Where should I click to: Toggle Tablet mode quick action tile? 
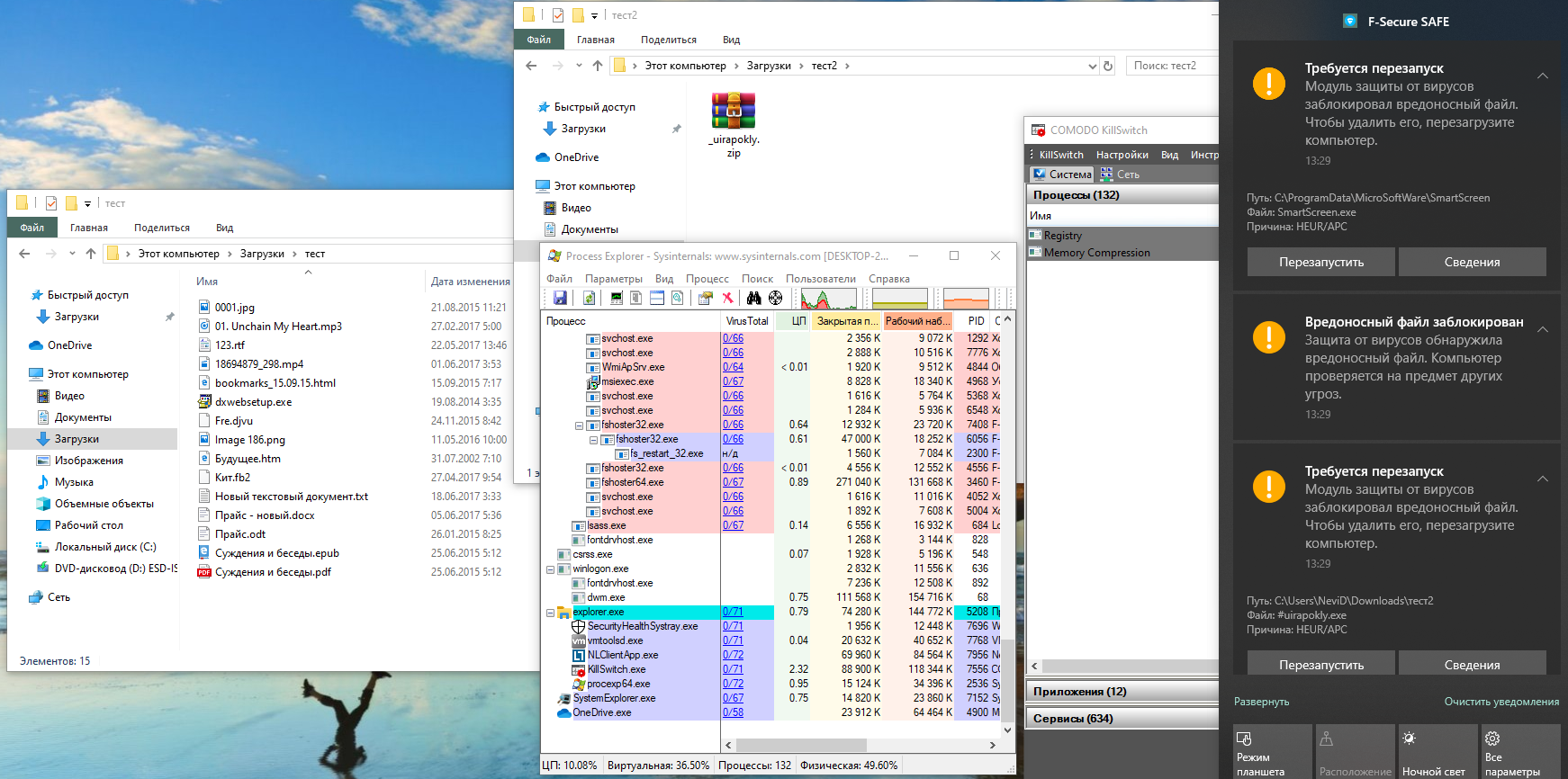point(1272,752)
